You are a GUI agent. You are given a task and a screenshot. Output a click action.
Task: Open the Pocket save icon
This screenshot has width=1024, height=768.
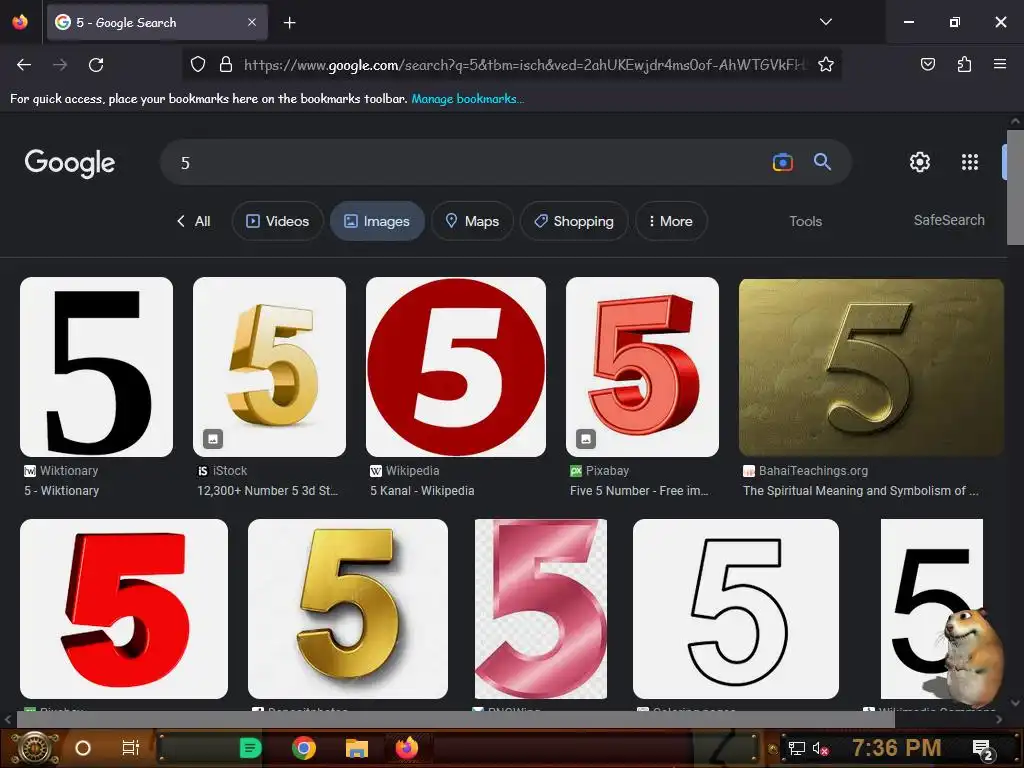pos(927,65)
